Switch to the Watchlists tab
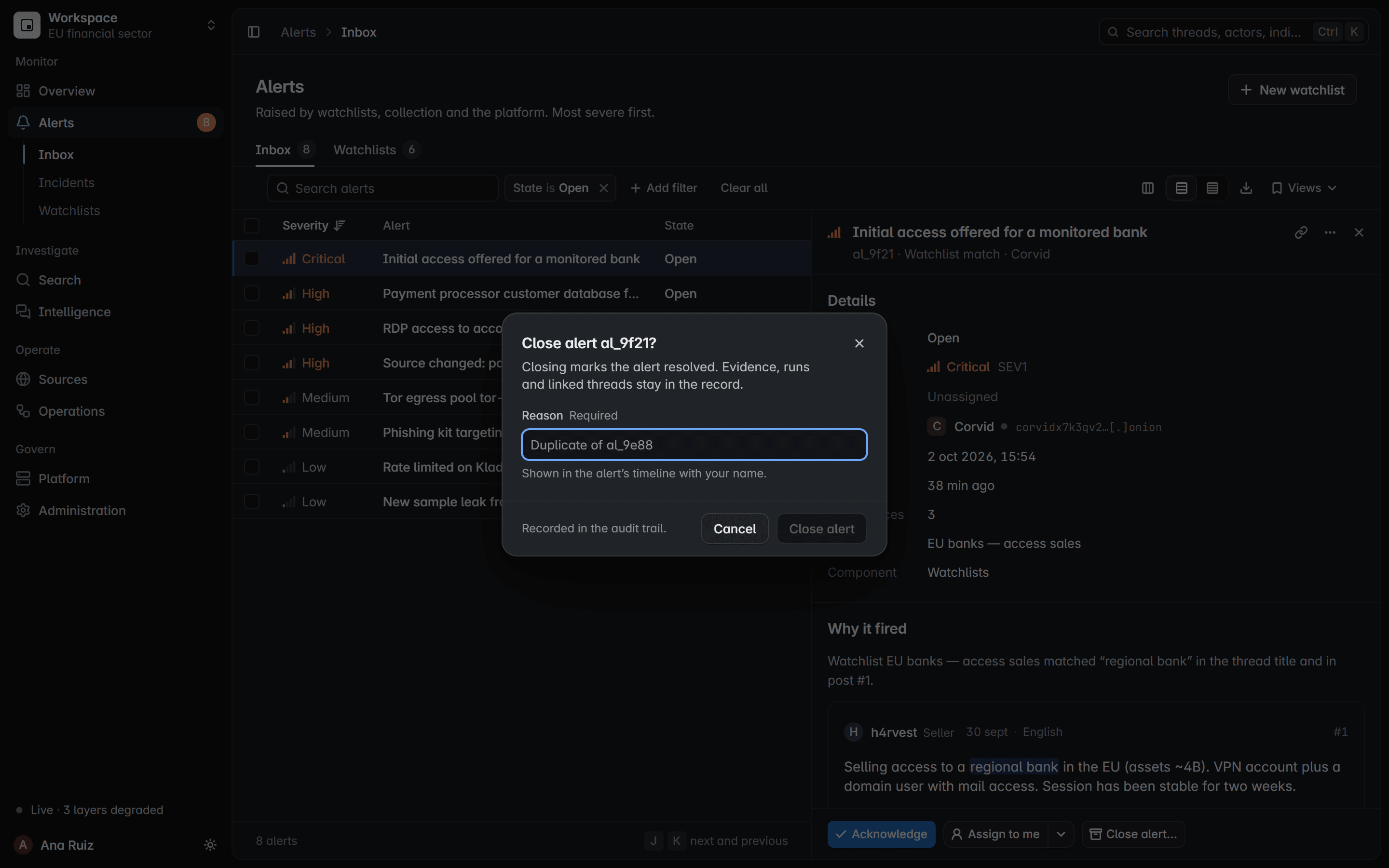This screenshot has width=1389, height=868. pyautogui.click(x=377, y=150)
